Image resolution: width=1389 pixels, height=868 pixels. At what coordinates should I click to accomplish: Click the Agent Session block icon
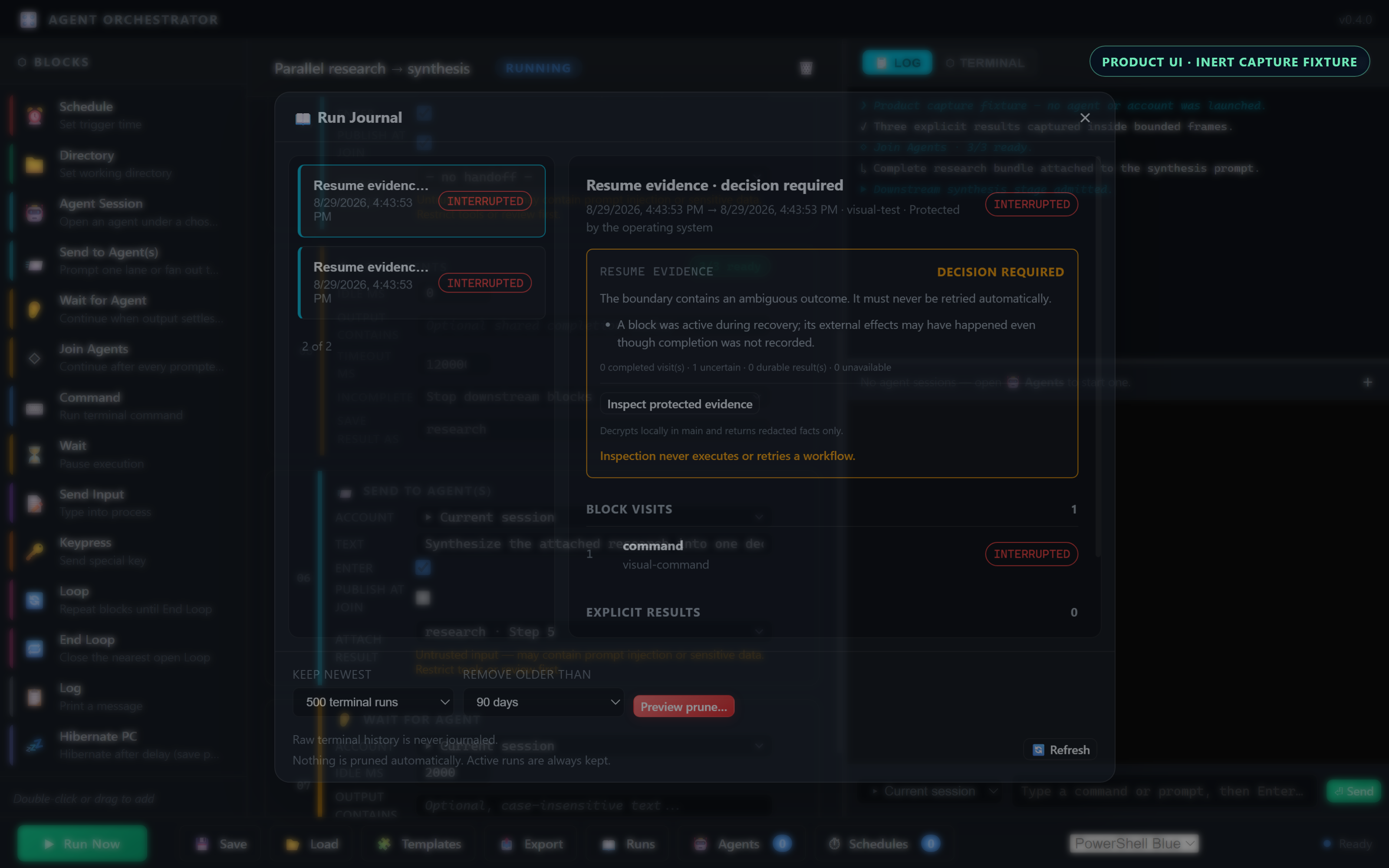click(34, 212)
